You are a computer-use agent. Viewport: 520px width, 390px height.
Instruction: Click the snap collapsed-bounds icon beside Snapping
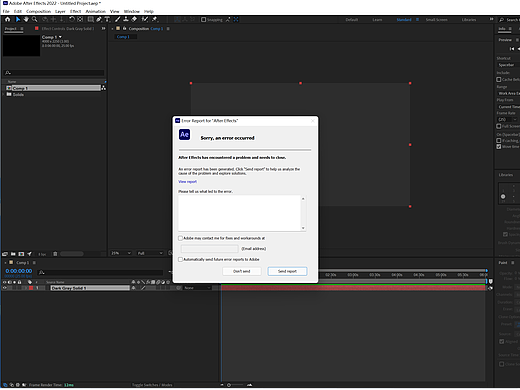(x=236, y=19)
